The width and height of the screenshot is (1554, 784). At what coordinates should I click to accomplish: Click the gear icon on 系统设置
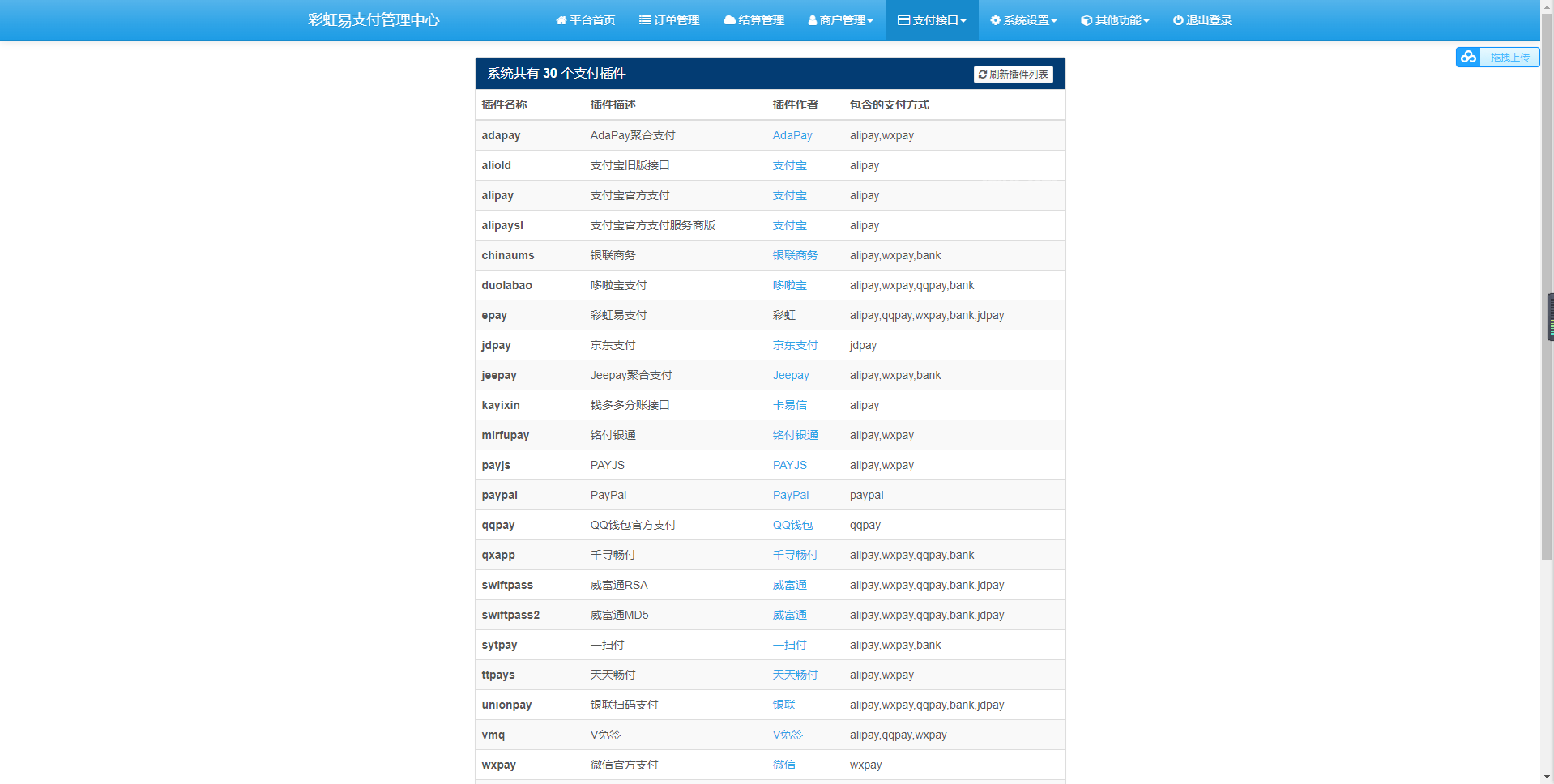(996, 20)
